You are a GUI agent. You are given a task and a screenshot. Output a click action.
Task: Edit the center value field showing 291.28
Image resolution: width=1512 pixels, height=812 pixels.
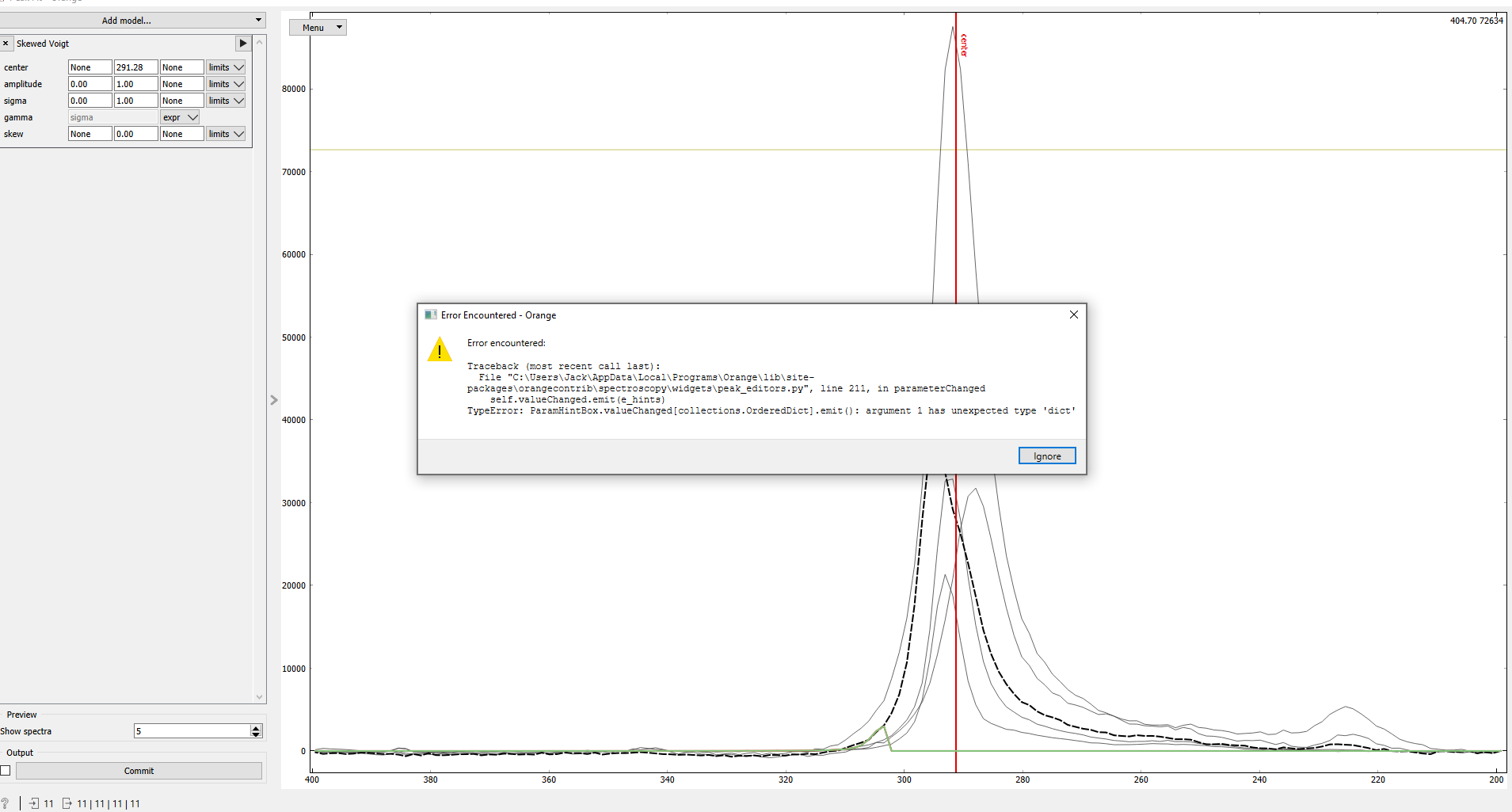click(x=135, y=67)
